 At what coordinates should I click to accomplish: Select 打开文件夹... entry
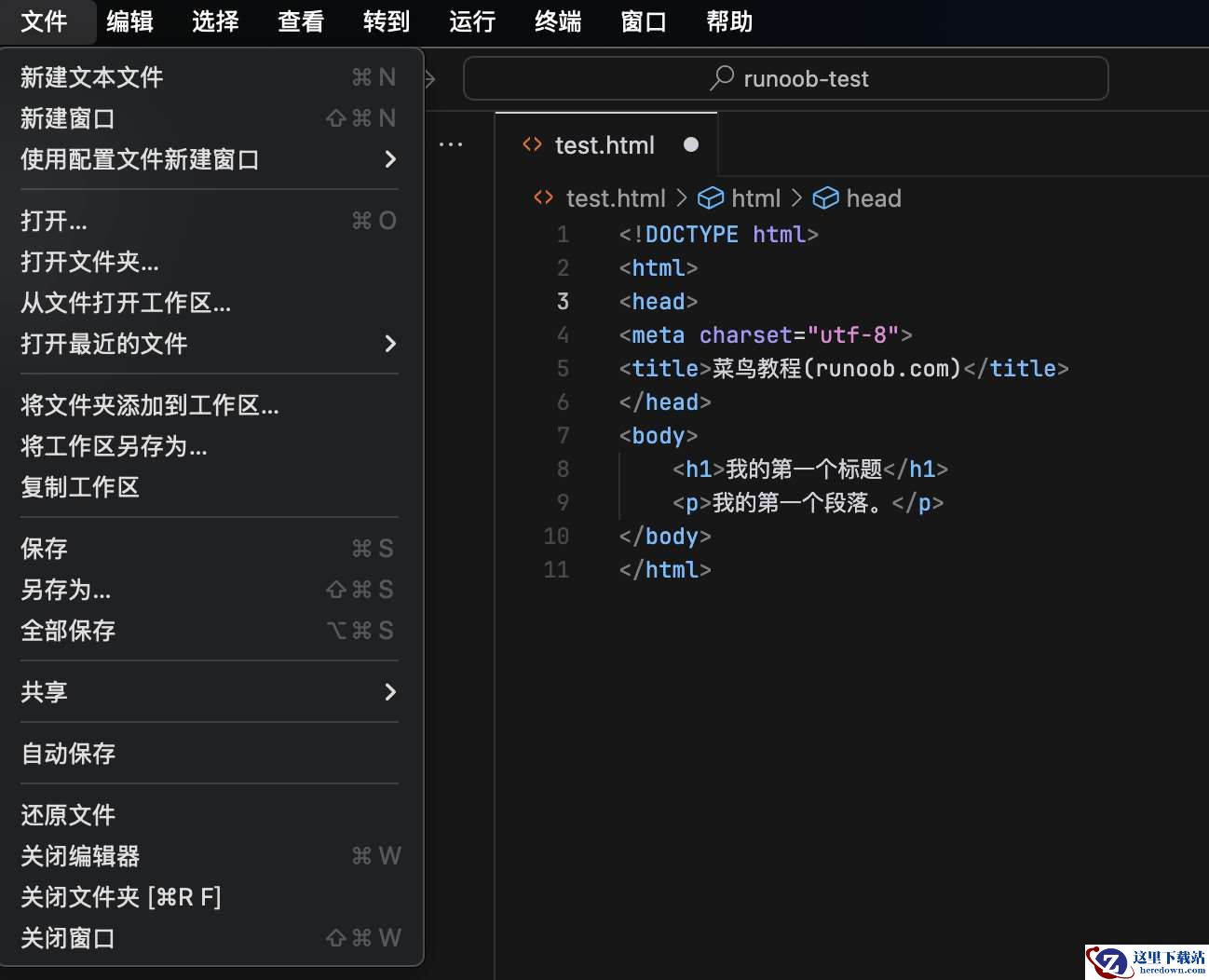pyautogui.click(x=211, y=262)
